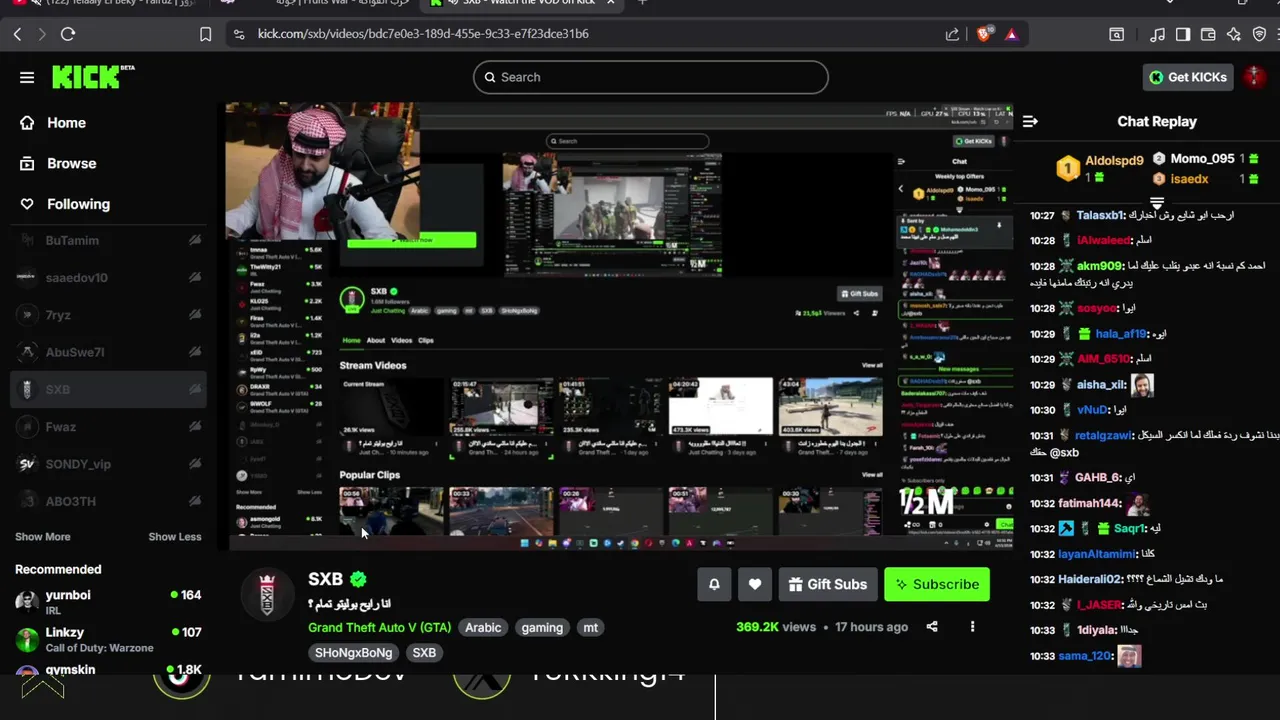Open yurnboi recommended channel

(x=108, y=601)
